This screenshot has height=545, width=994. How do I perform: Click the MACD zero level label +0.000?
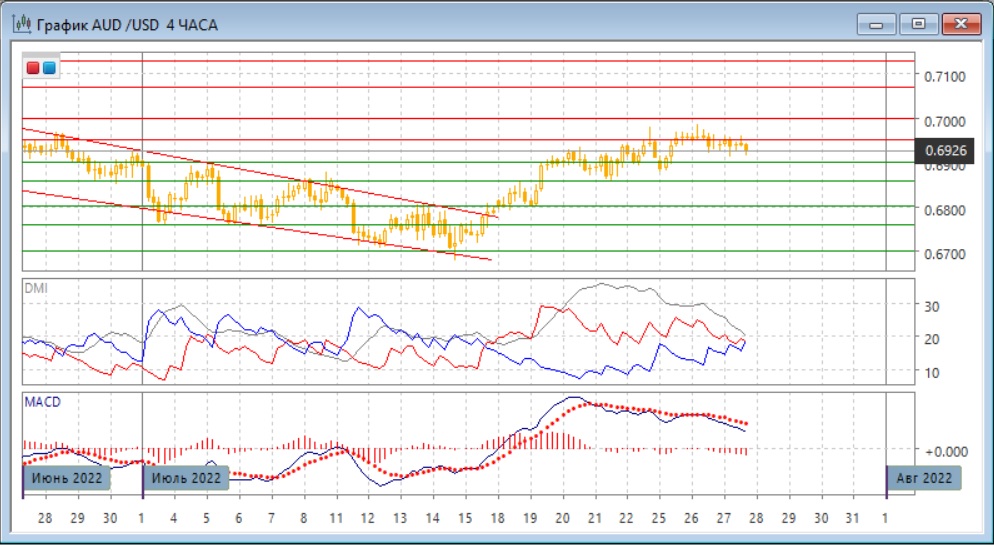pyautogui.click(x=944, y=451)
